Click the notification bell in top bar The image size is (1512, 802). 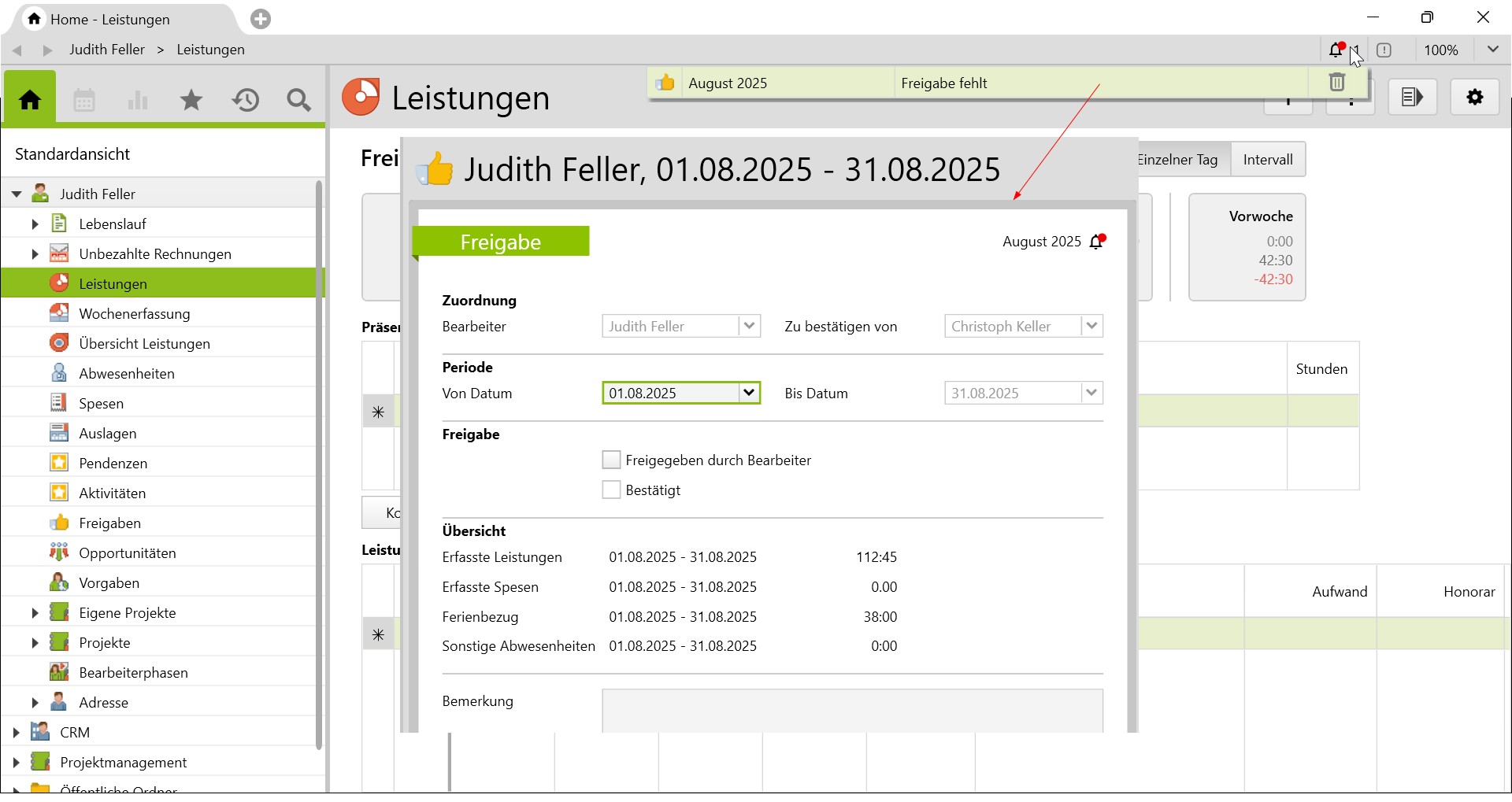pos(1336,50)
